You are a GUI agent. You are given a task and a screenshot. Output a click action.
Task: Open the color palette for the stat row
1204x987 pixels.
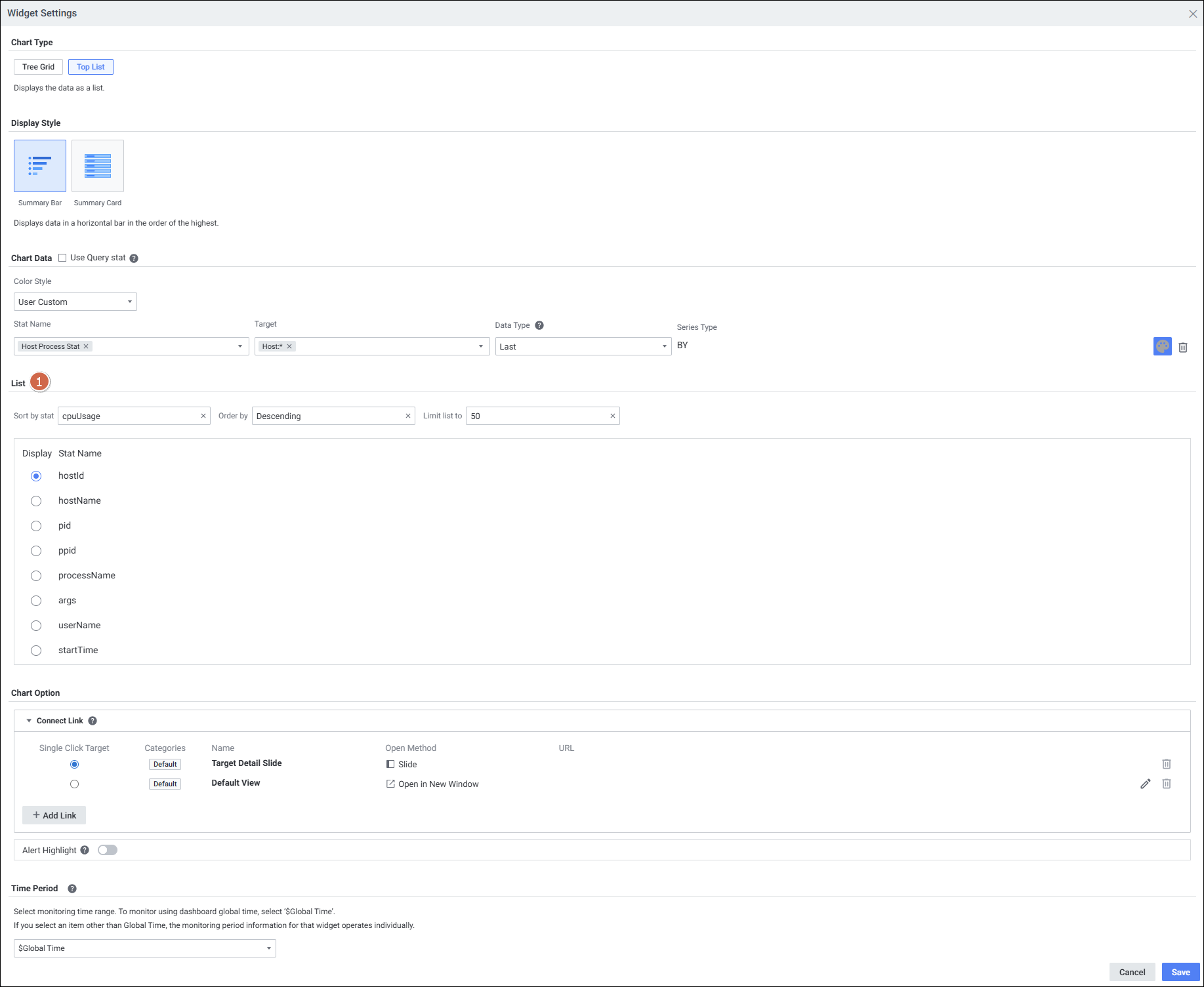coord(1162,346)
